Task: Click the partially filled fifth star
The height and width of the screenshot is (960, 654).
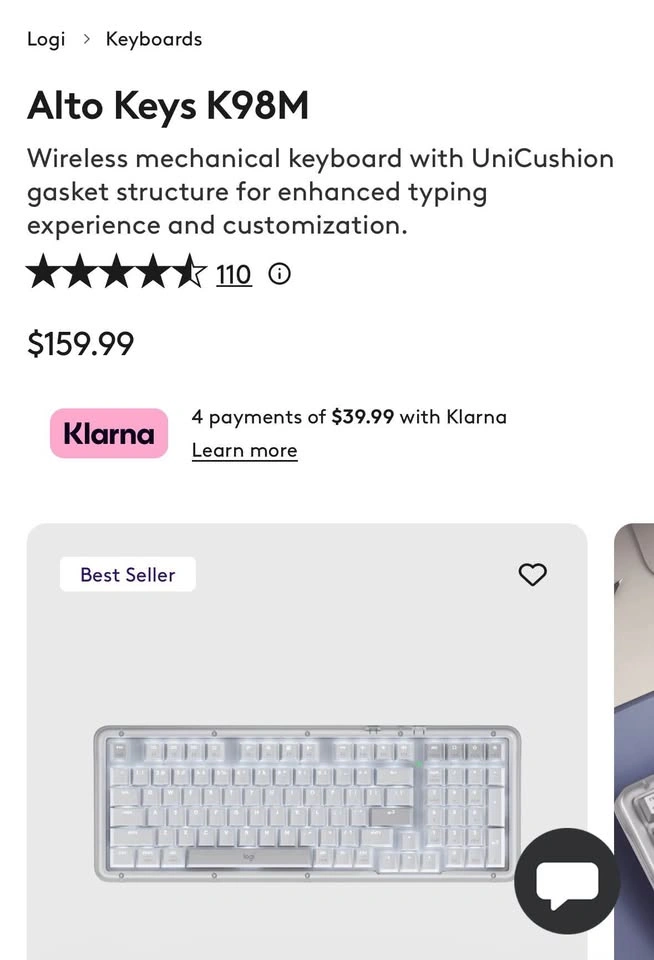Action: tap(190, 272)
